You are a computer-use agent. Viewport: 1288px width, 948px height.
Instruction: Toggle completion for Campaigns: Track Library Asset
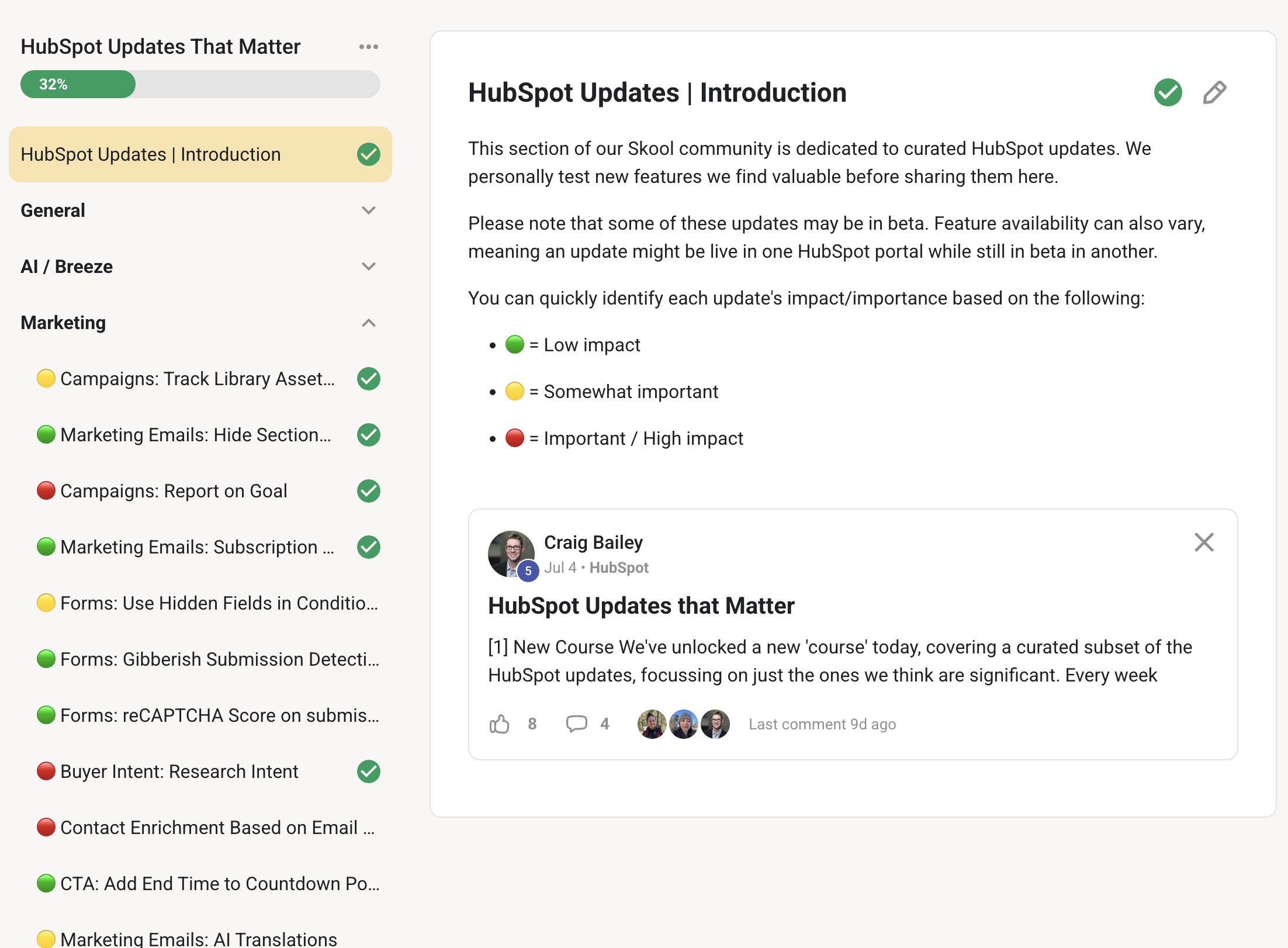pyautogui.click(x=369, y=379)
